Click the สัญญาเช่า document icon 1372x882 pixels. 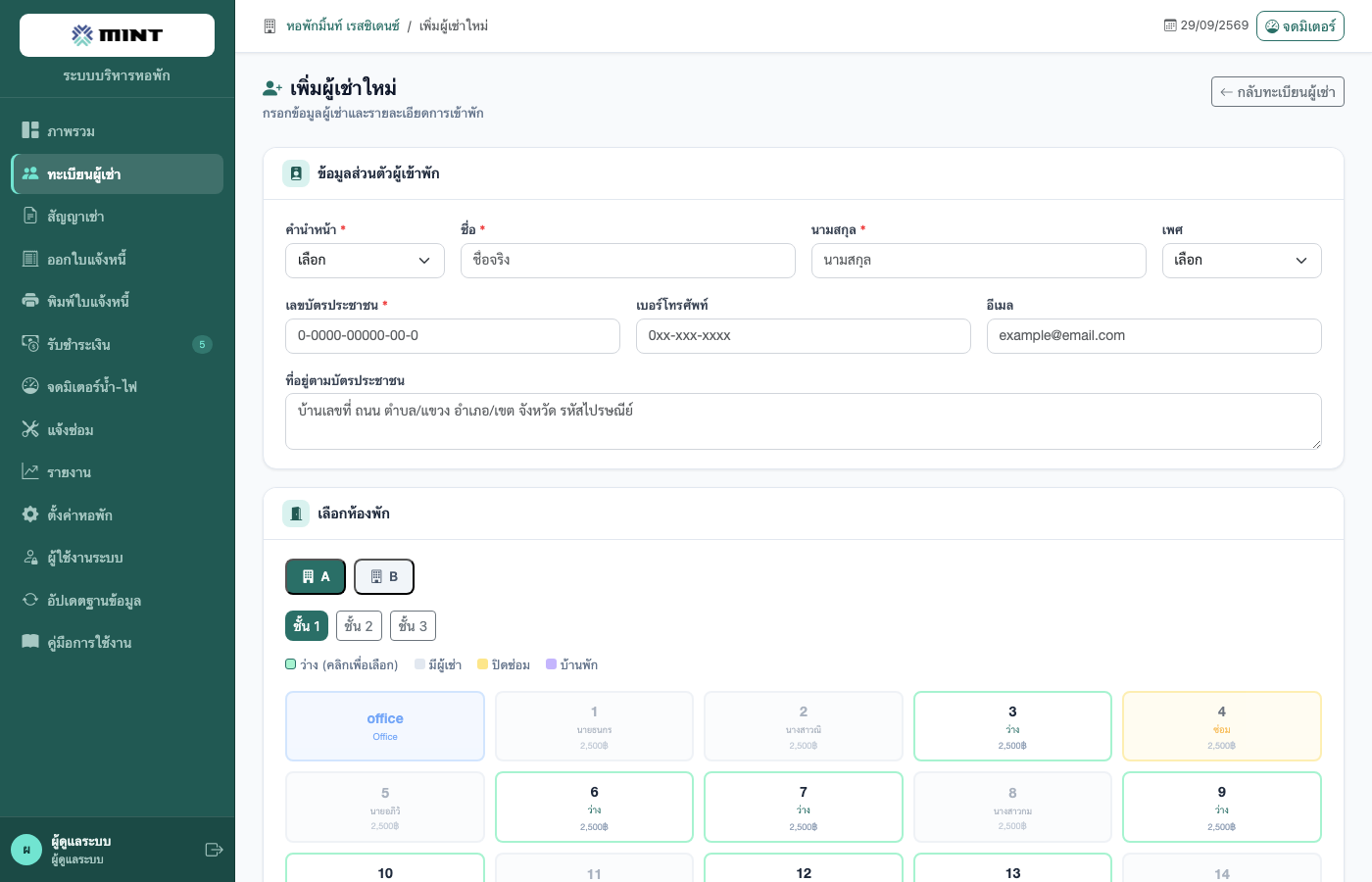coord(30,216)
